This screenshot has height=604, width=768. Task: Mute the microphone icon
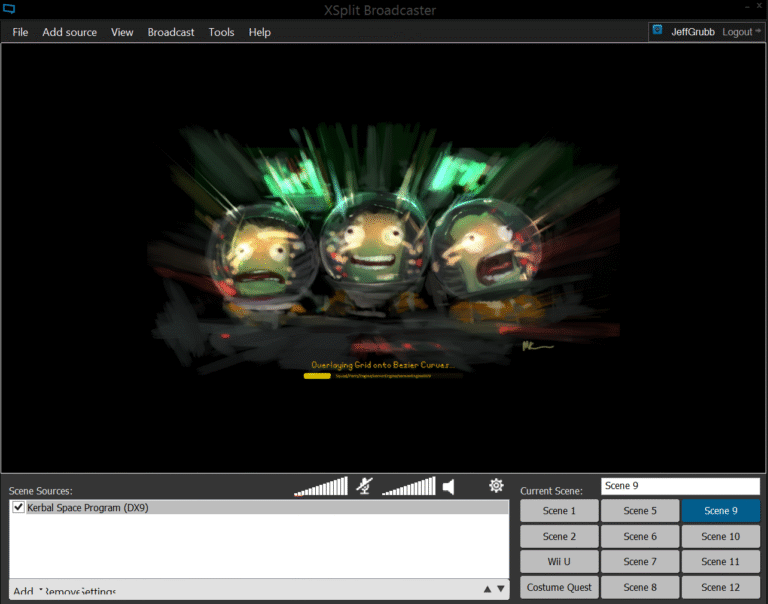366,486
